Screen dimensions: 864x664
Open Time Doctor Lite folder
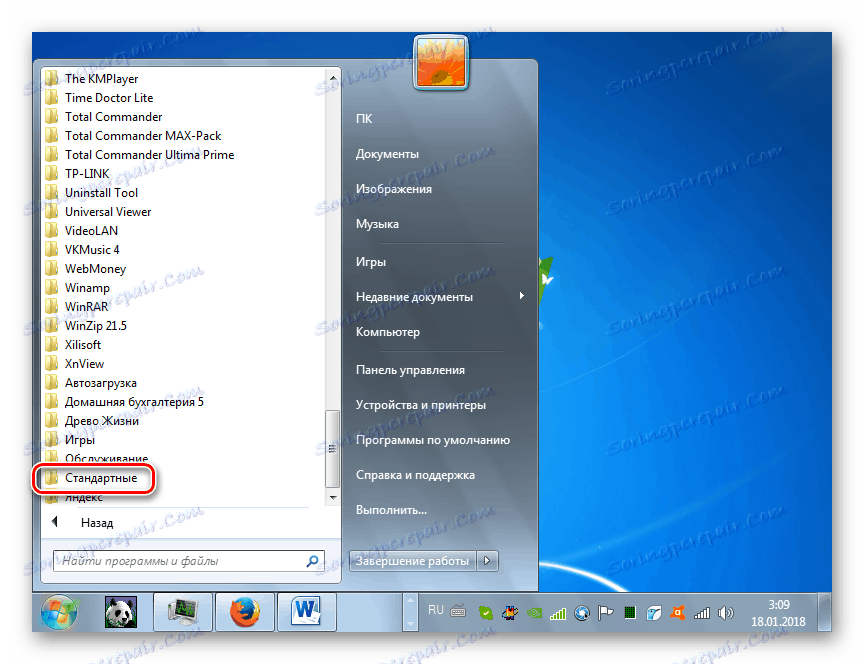(99, 98)
